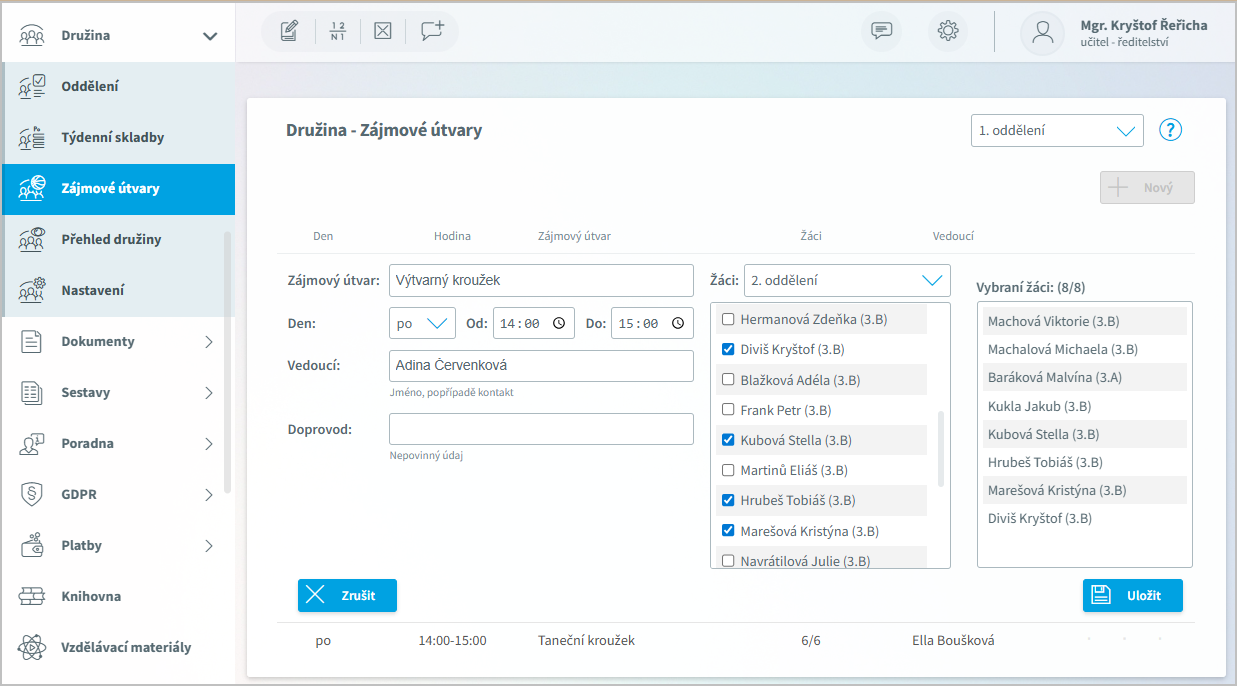
Task: Click the Doprovod input field
Action: click(x=541, y=429)
